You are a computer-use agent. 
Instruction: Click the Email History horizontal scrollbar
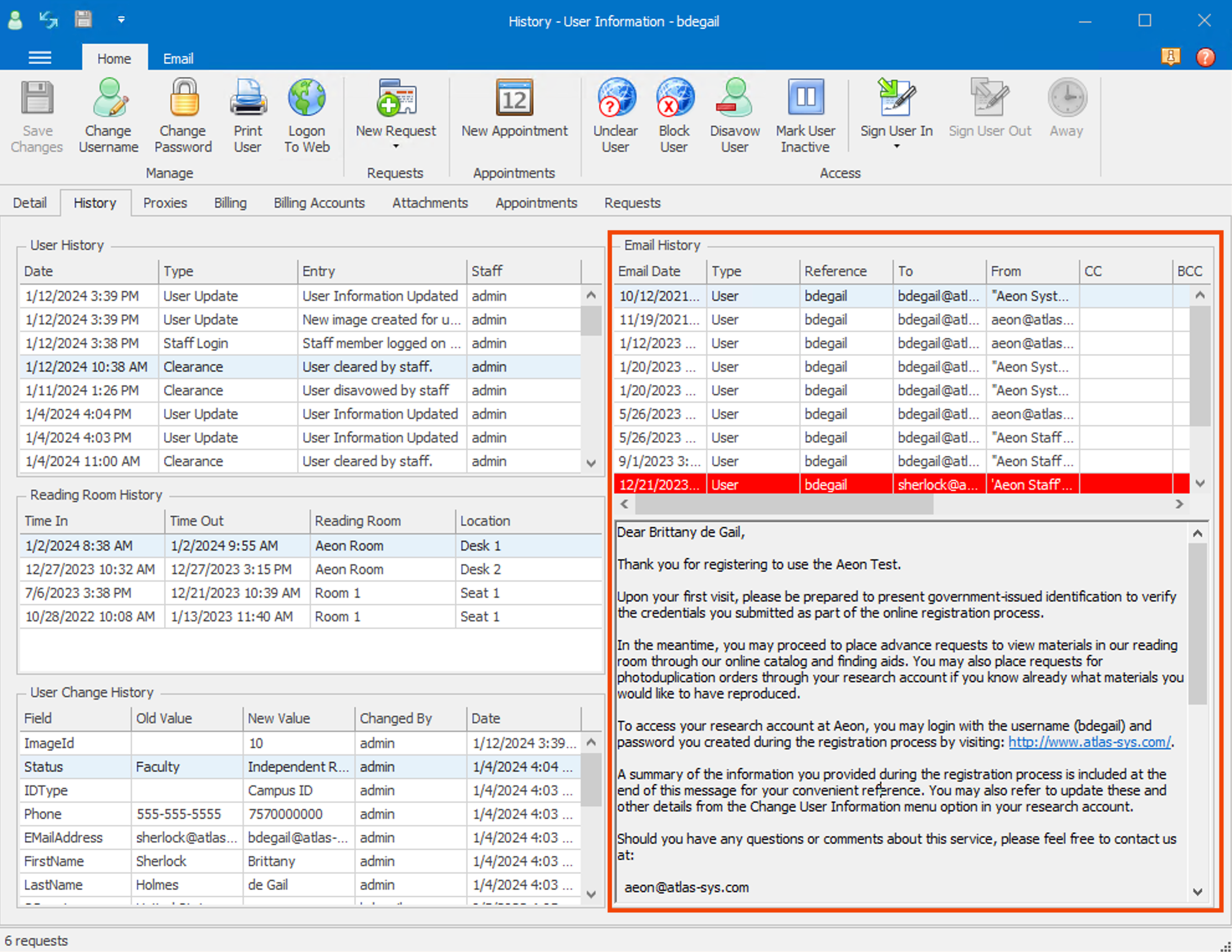tap(783, 505)
